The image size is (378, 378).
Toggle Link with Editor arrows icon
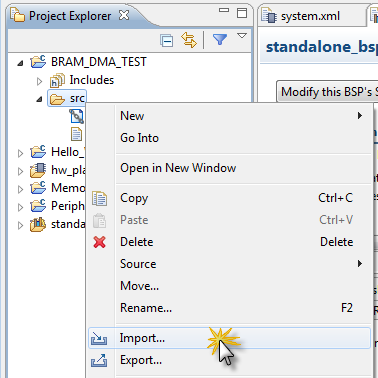[x=189, y=40]
